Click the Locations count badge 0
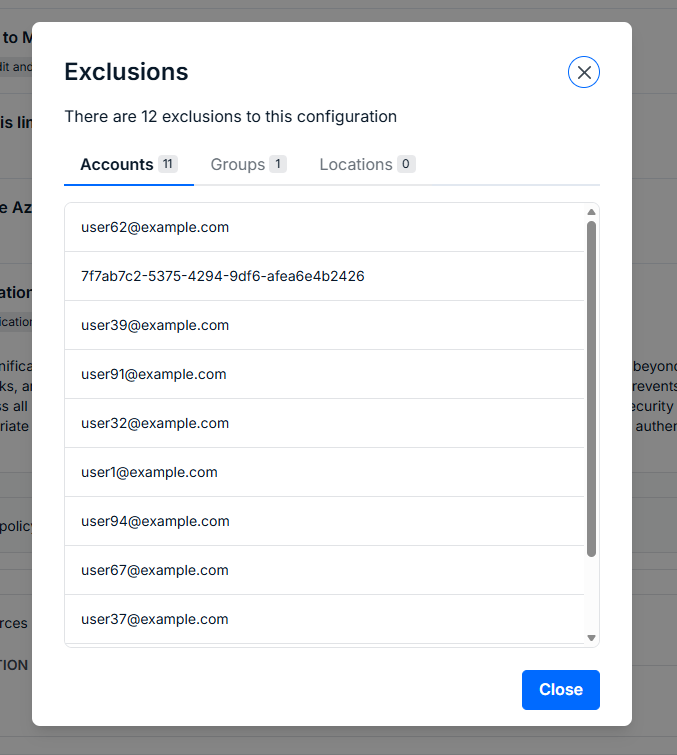This screenshot has height=755, width=677. click(406, 164)
